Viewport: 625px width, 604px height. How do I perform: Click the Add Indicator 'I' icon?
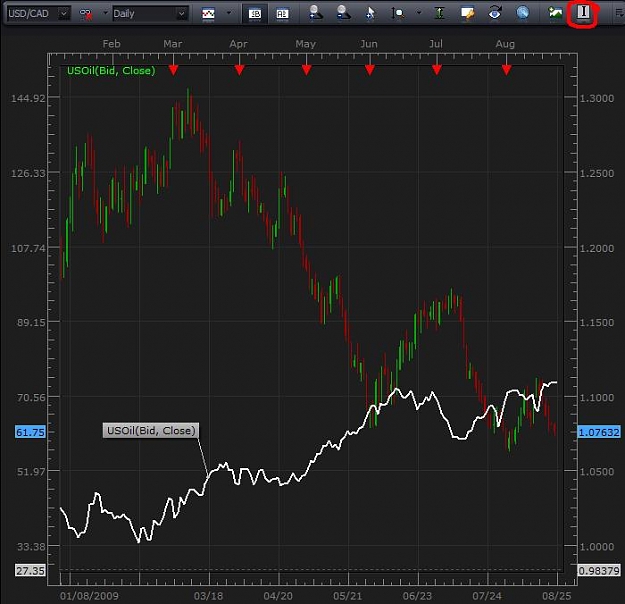(x=583, y=12)
